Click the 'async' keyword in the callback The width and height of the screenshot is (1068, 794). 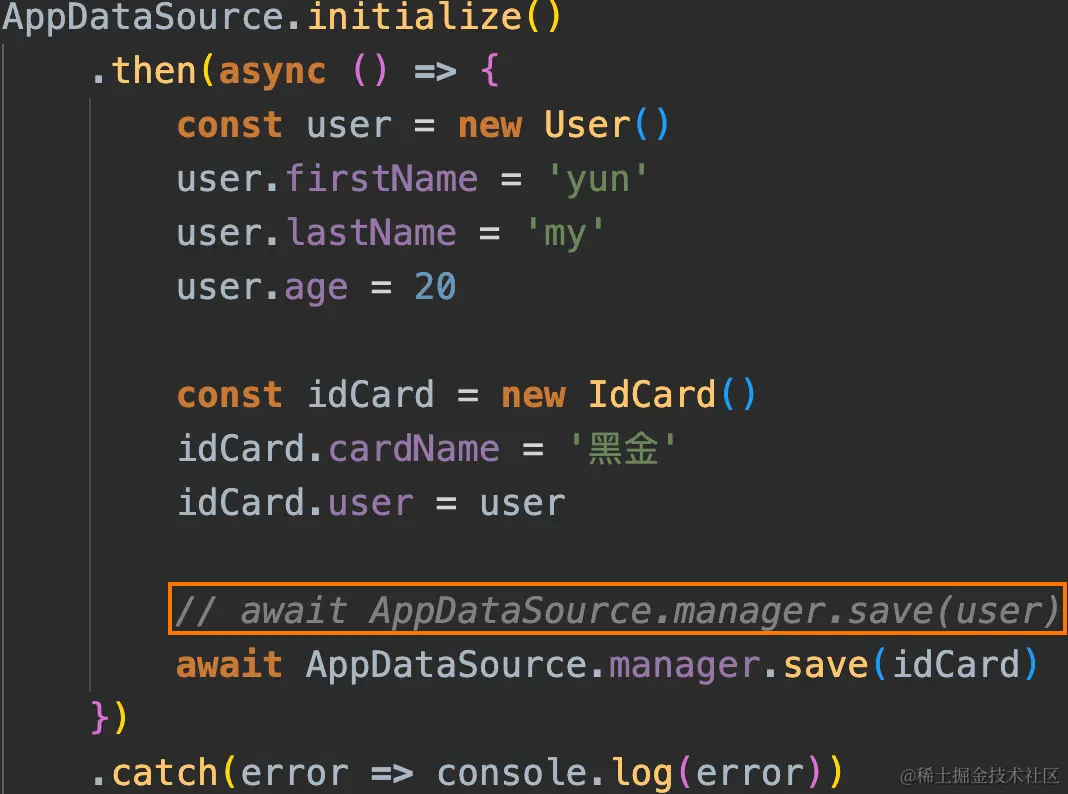272,73
